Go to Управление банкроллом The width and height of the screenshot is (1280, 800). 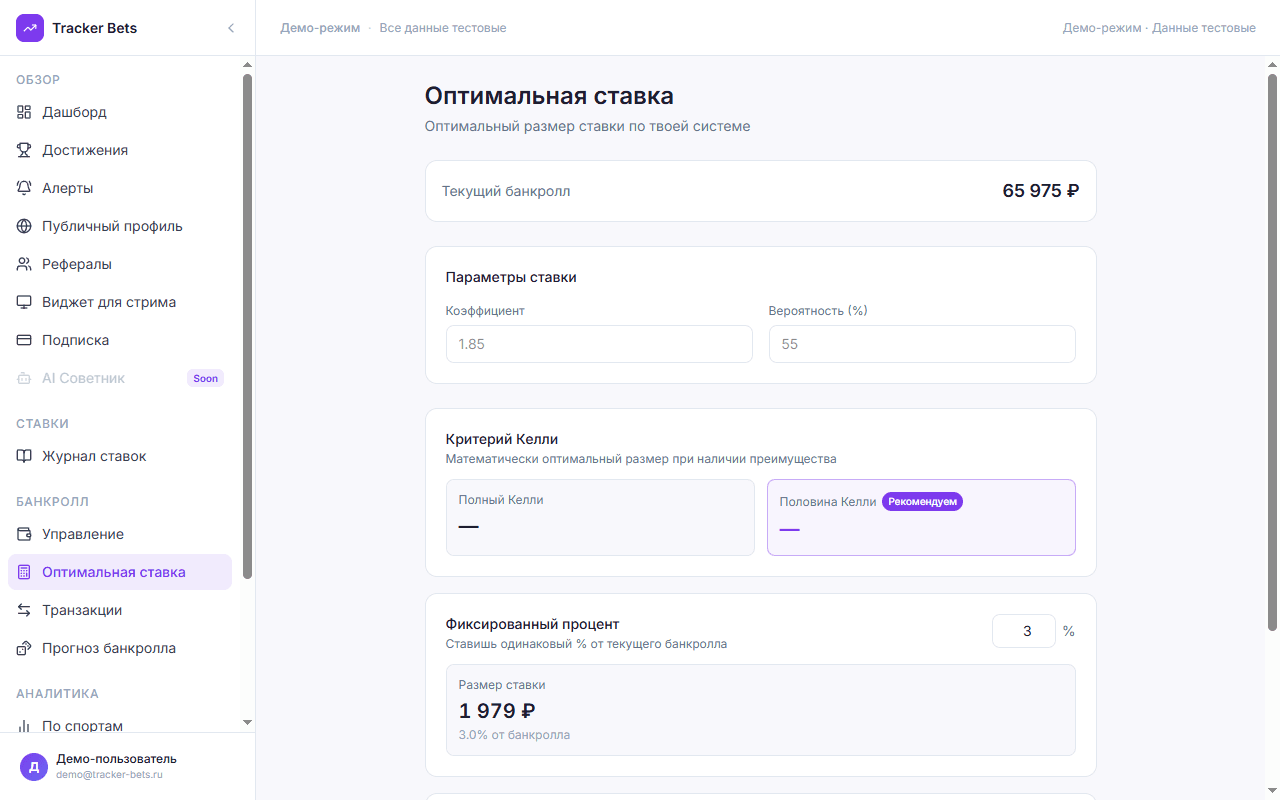tap(120, 534)
